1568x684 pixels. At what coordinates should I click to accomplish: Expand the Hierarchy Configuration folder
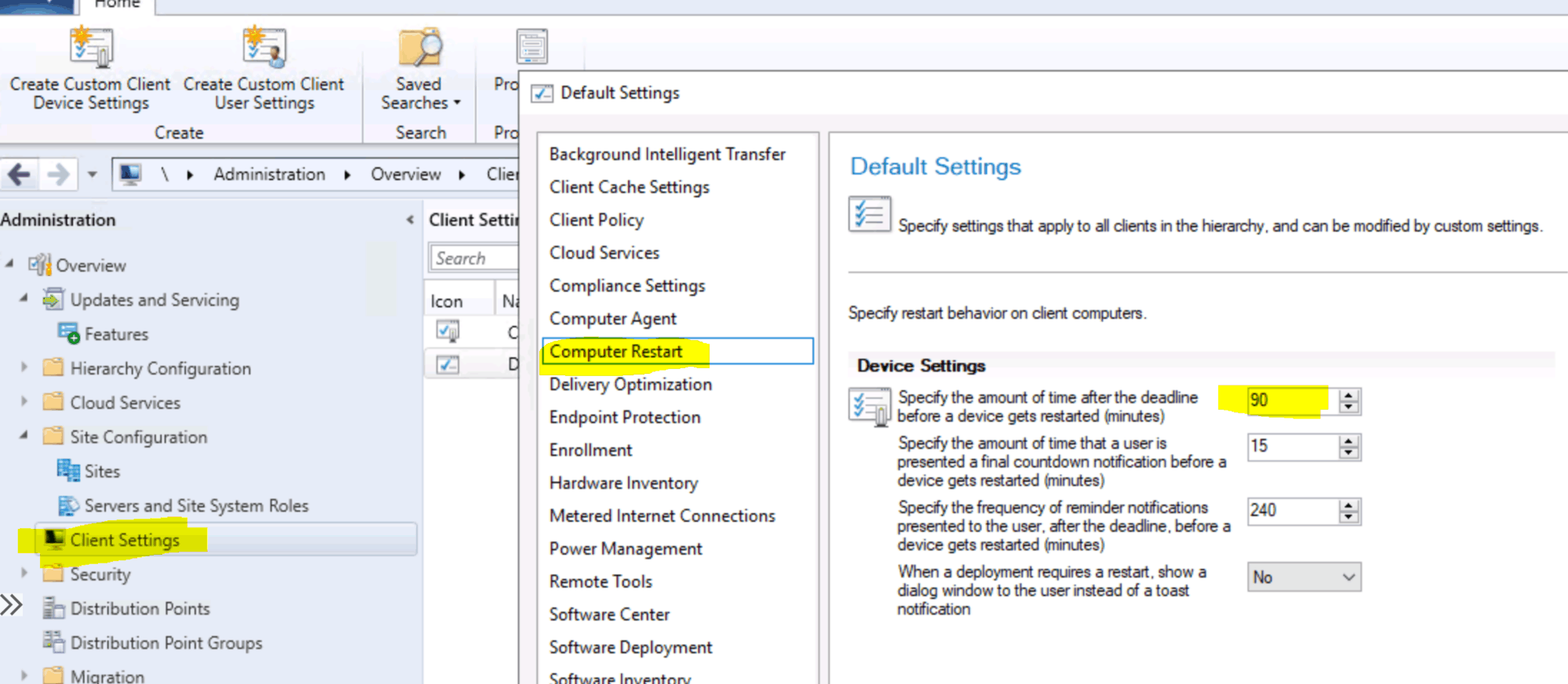(24, 367)
